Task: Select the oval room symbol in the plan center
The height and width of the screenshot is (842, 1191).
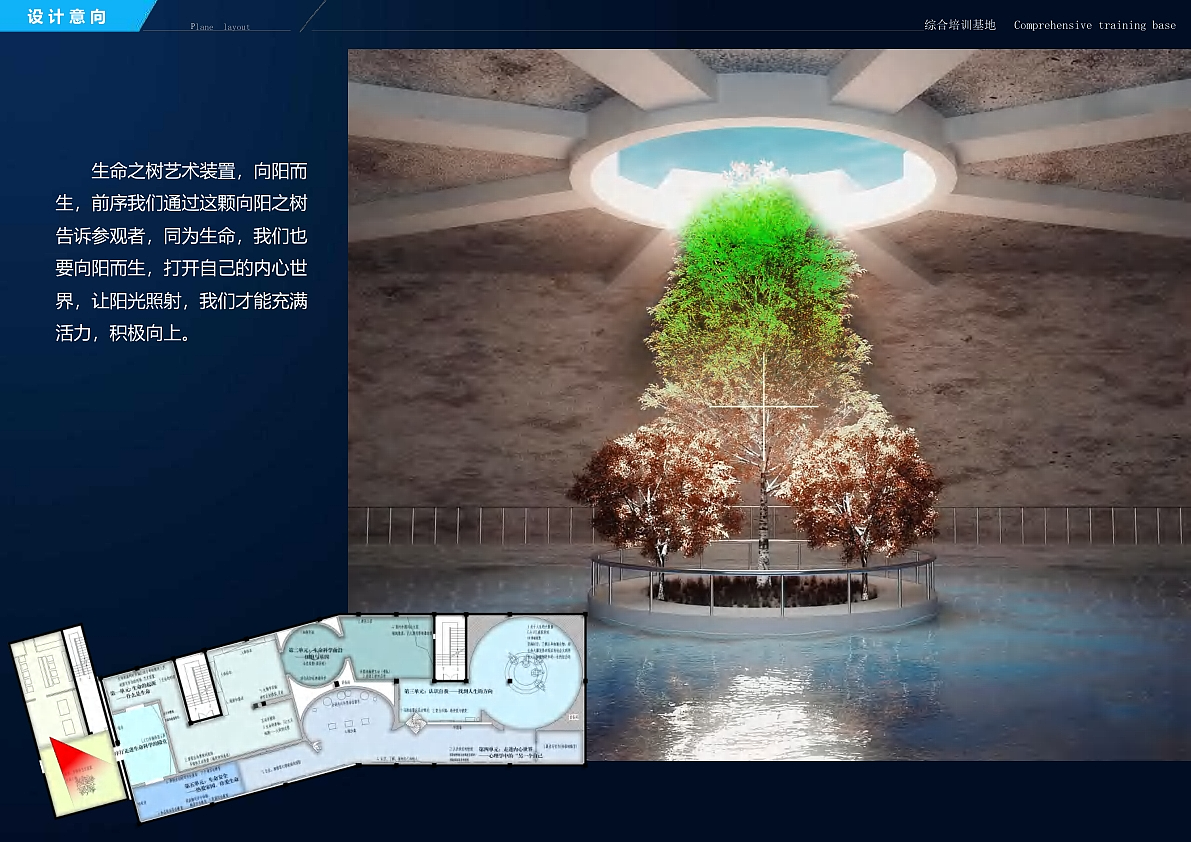Action: pos(348,712)
